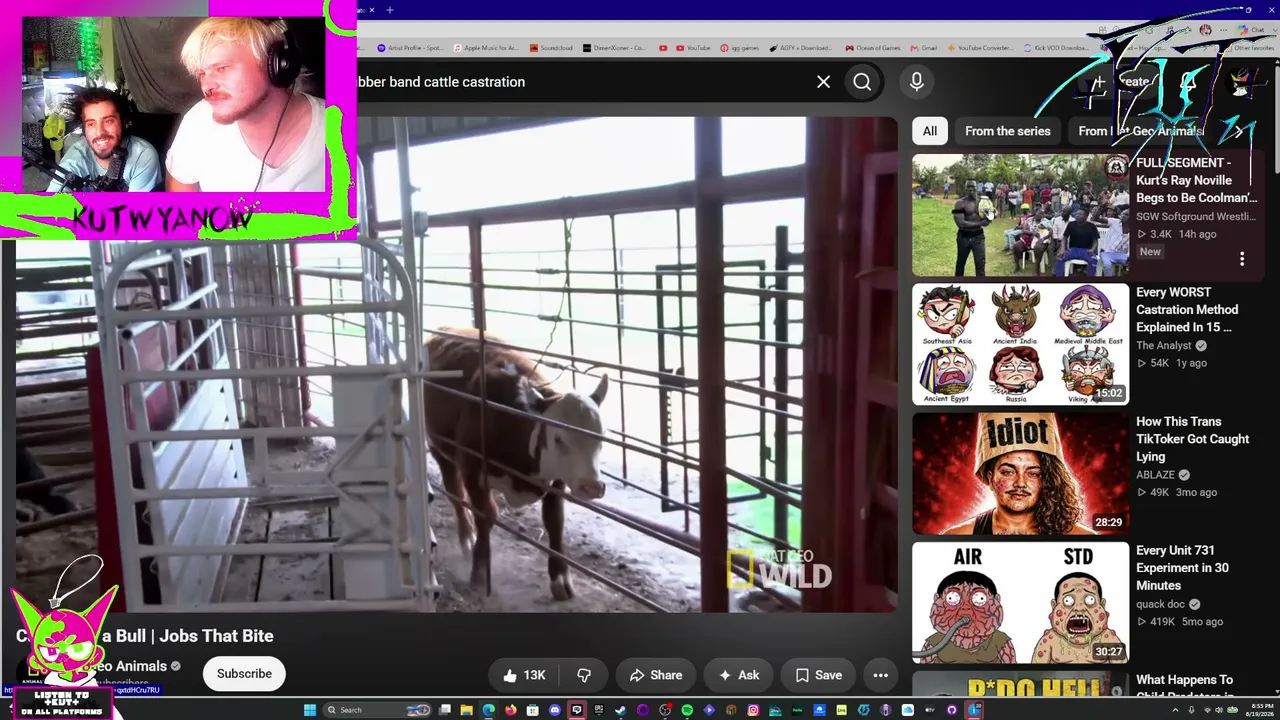Open the Artist Profile Spotify bookmark
The height and width of the screenshot is (720, 1280).
410,48
